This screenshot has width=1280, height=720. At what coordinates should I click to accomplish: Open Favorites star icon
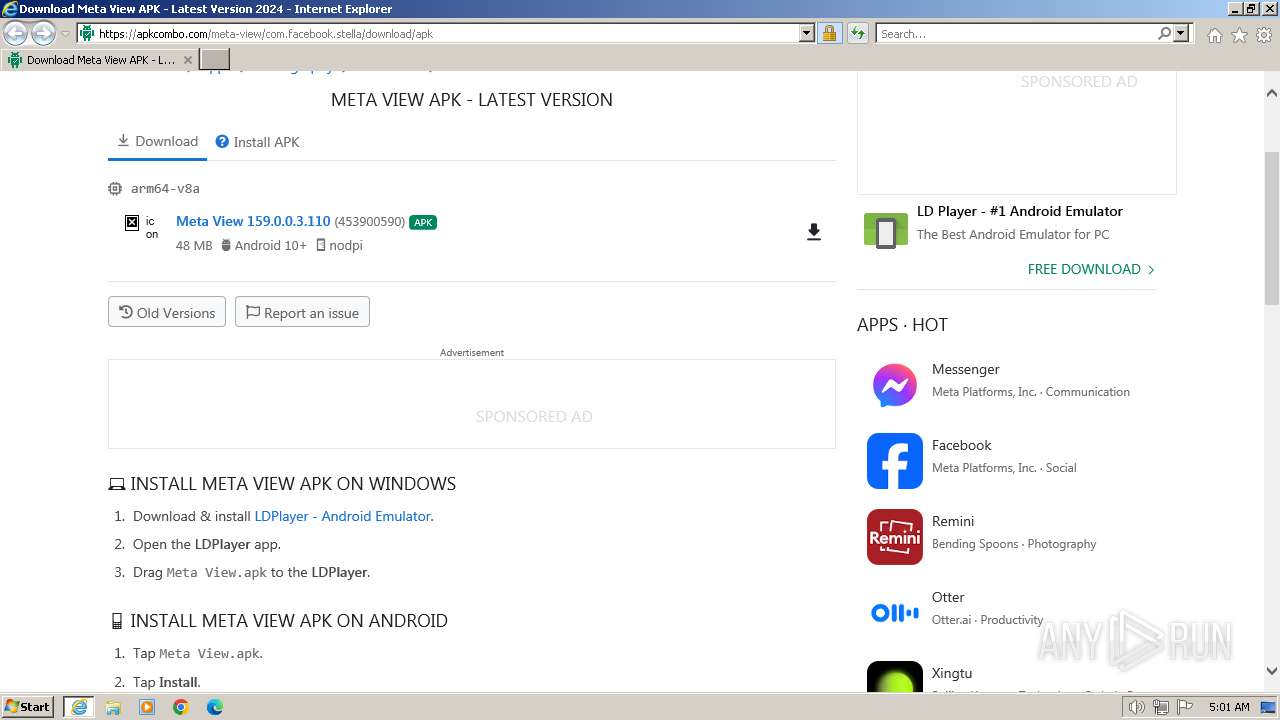[1239, 35]
